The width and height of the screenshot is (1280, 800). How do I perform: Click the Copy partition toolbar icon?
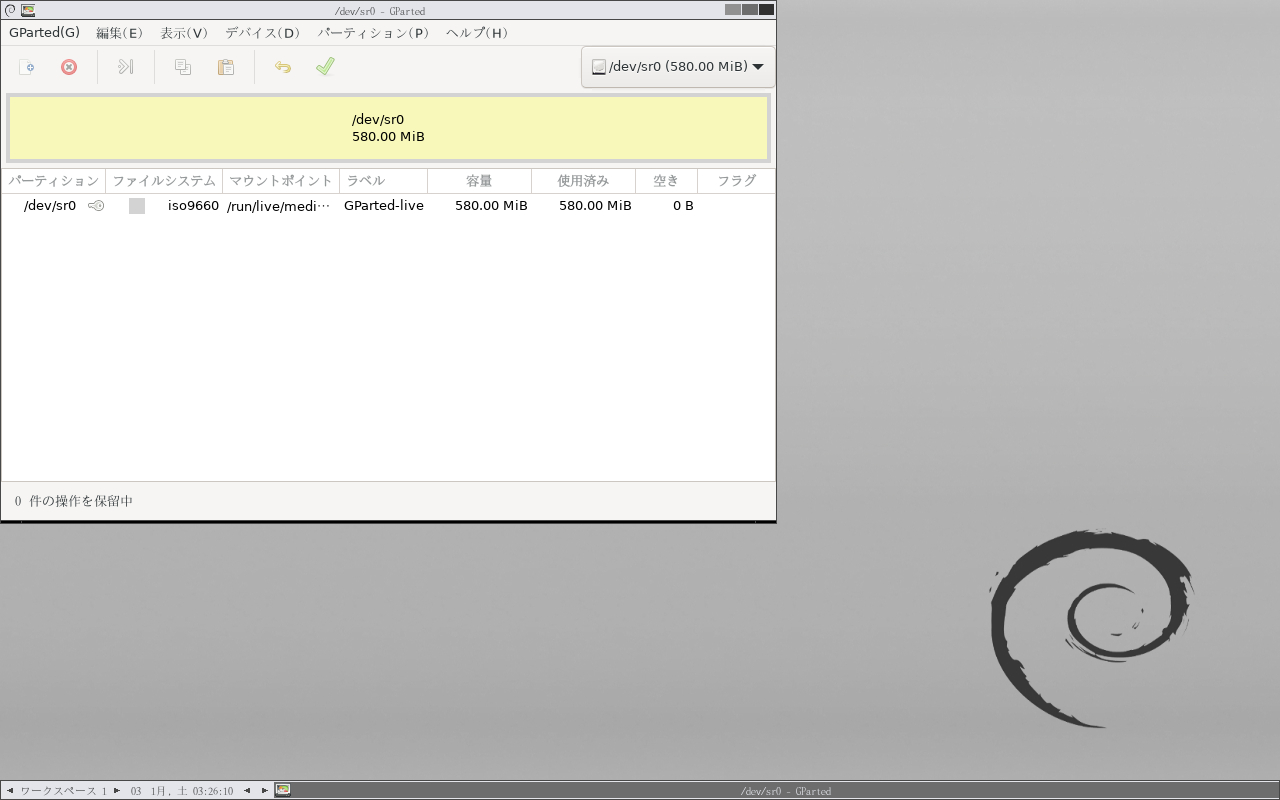coord(183,67)
